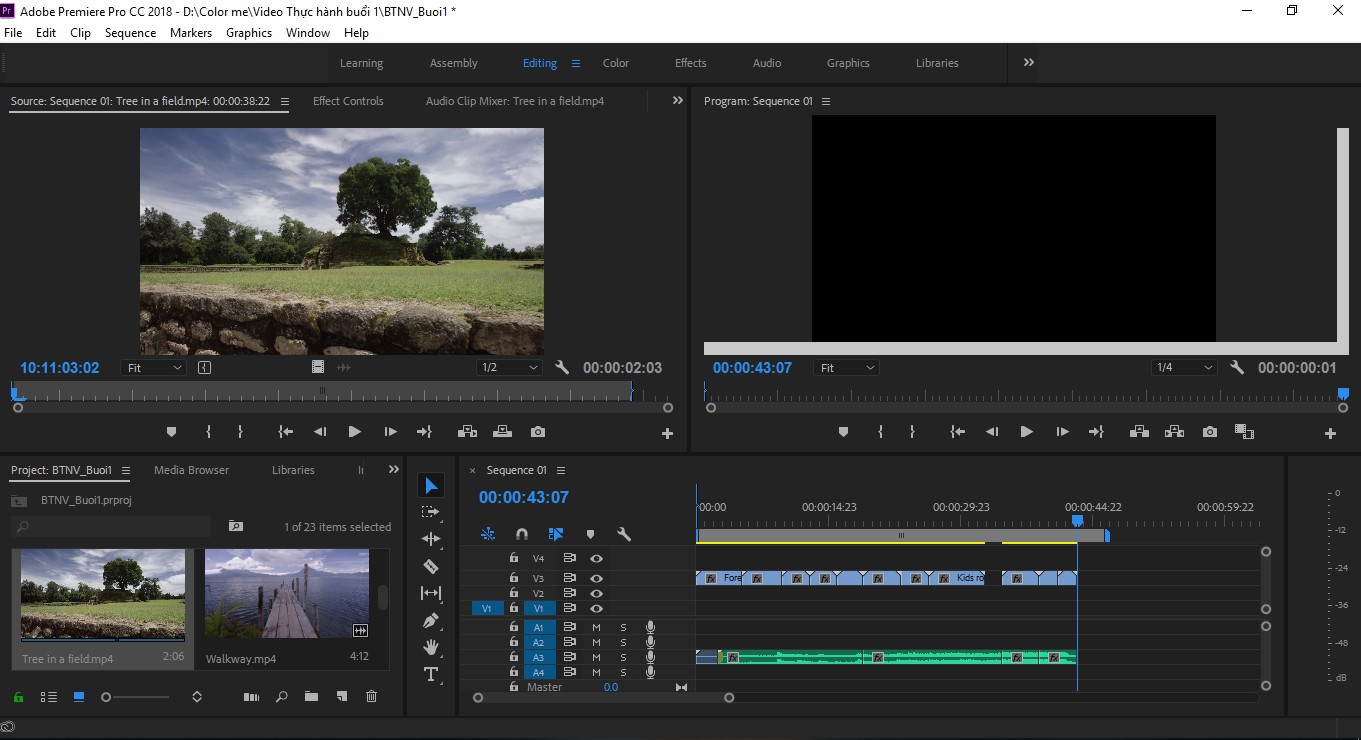
Task: Click the trash icon in Project panel
Action: pos(371,697)
